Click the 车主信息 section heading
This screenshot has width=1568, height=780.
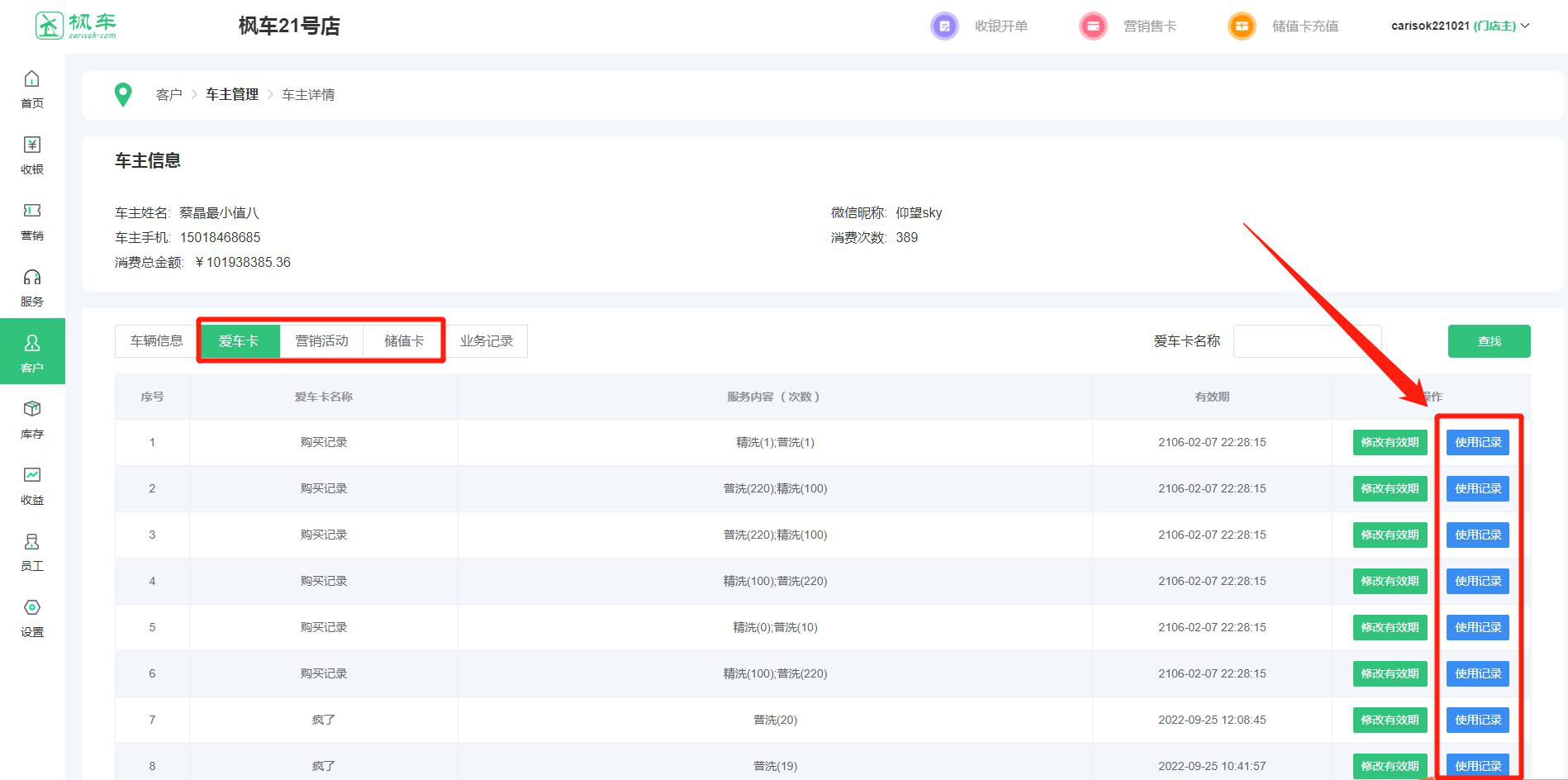click(148, 160)
